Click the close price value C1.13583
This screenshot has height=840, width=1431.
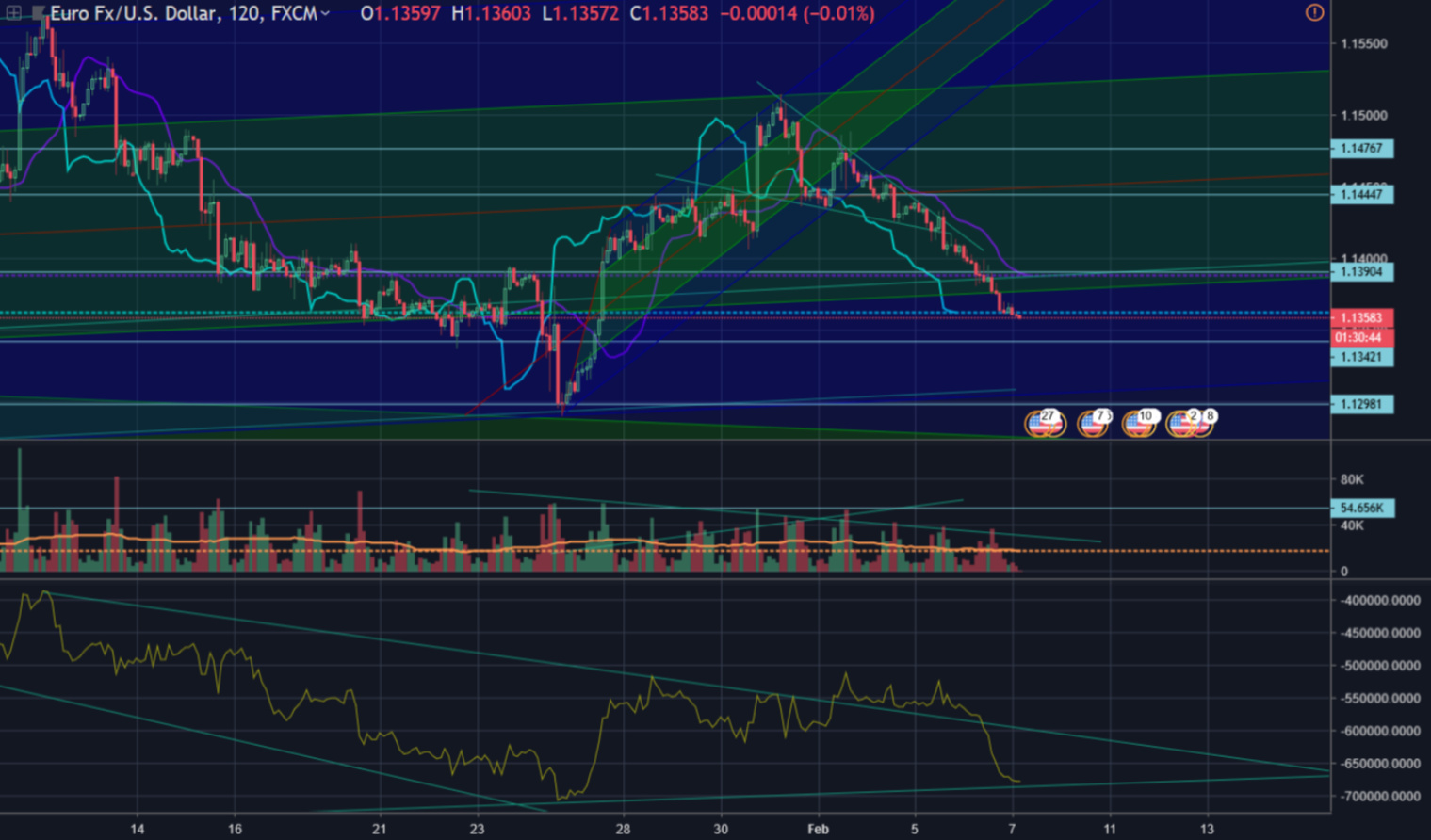tap(669, 13)
